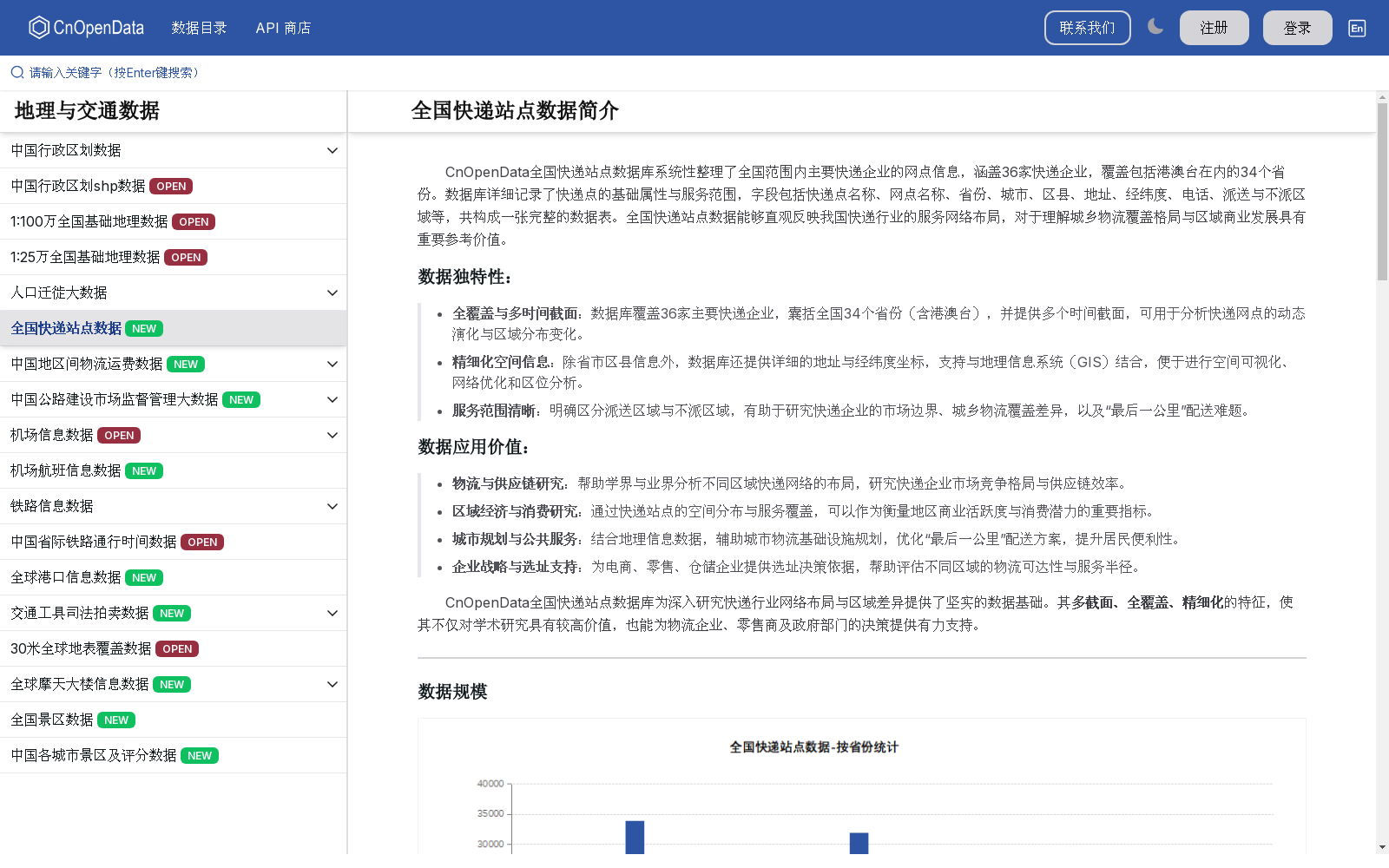This screenshot has height=868, width=1389.
Task: Click the 登录 button
Action: pyautogui.click(x=1297, y=28)
